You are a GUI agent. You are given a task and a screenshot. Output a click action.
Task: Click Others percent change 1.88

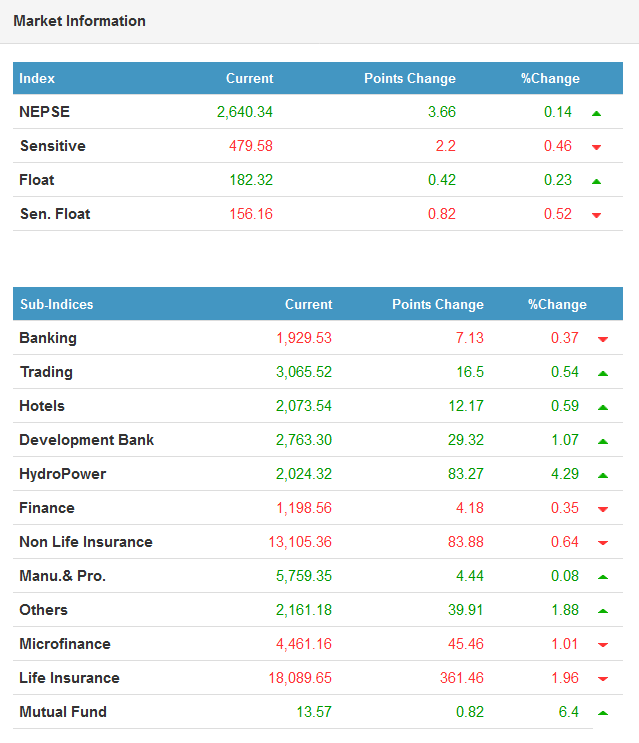565,610
